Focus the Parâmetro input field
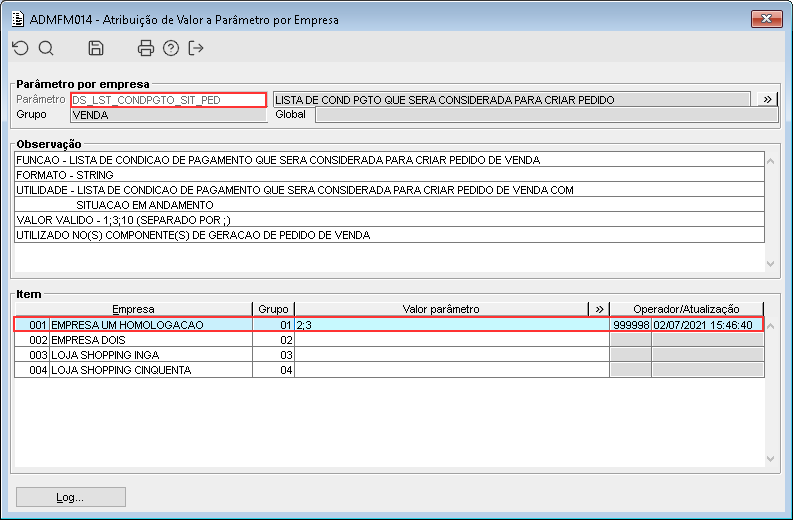Screen dimensions: 793x520 (x=168, y=100)
